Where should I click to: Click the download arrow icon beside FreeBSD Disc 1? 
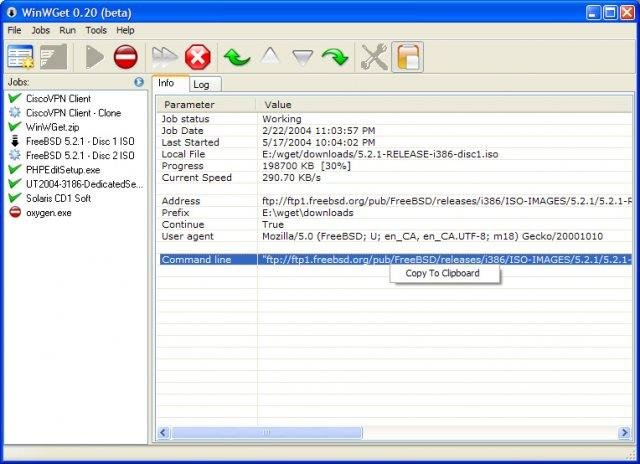[15, 141]
